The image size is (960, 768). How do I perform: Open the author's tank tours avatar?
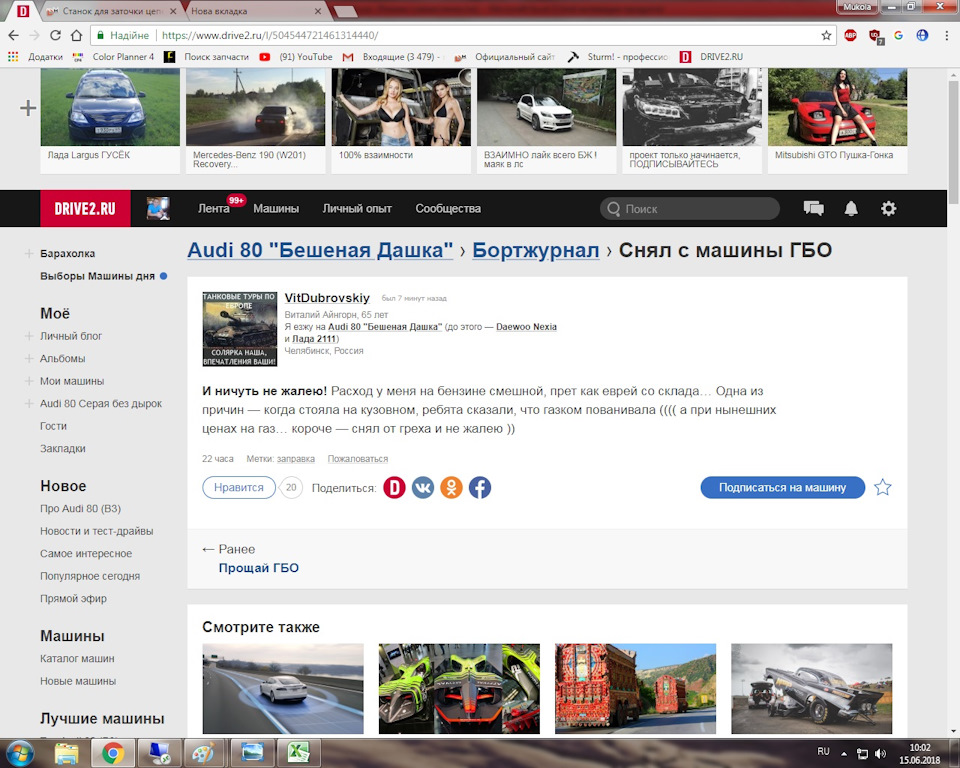[240, 329]
